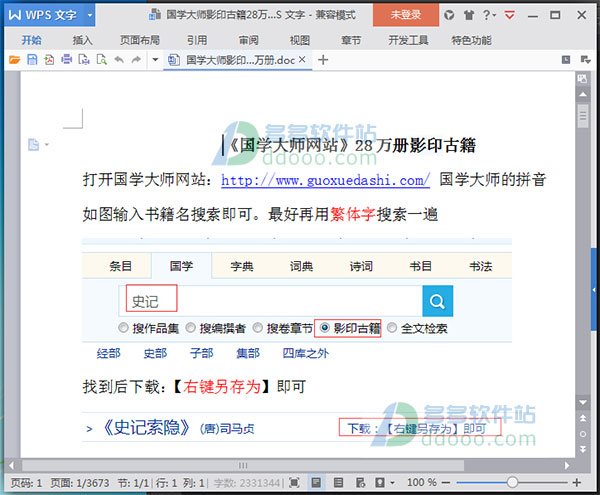This screenshot has width=600, height=495.
Task: Click the 100 % zoom level
Action: click(x=422, y=482)
